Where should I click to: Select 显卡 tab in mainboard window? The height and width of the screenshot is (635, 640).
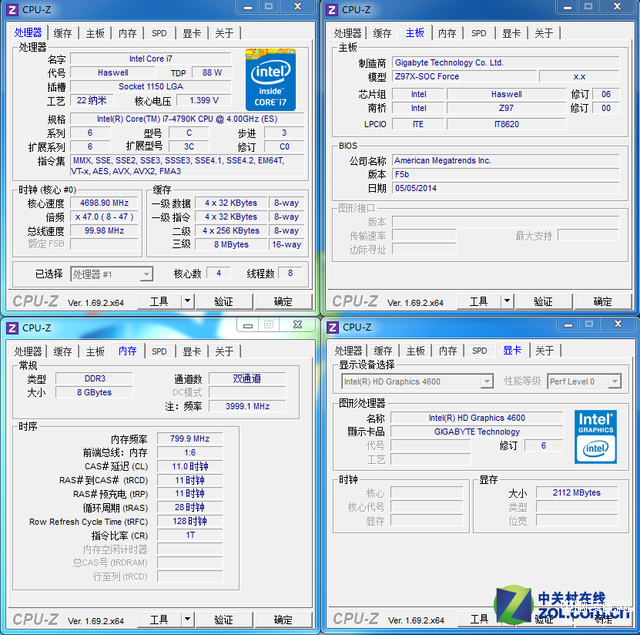point(511,33)
